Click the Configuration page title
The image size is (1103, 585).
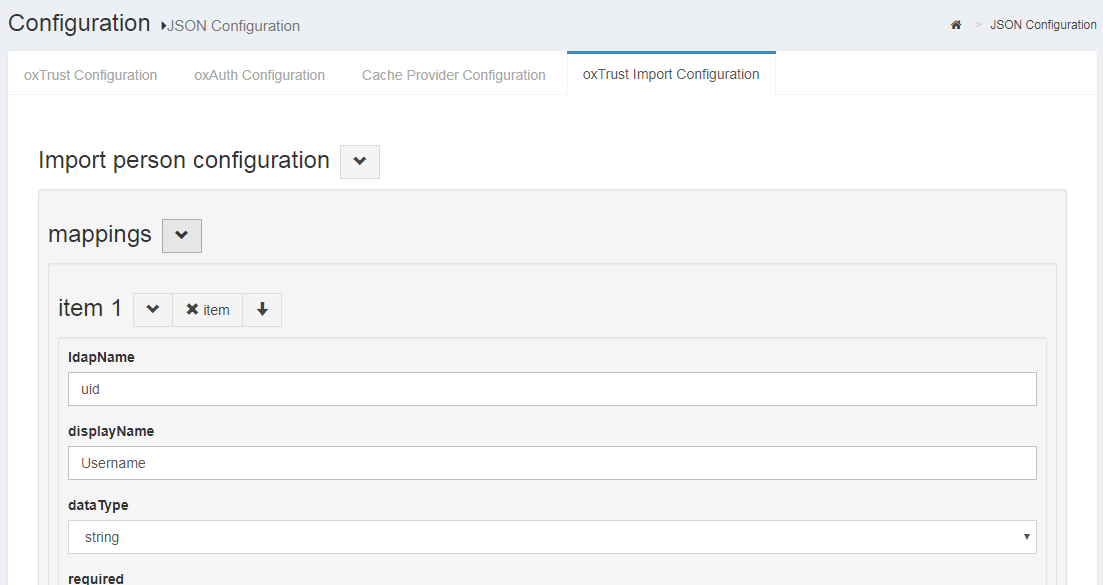tap(79, 24)
